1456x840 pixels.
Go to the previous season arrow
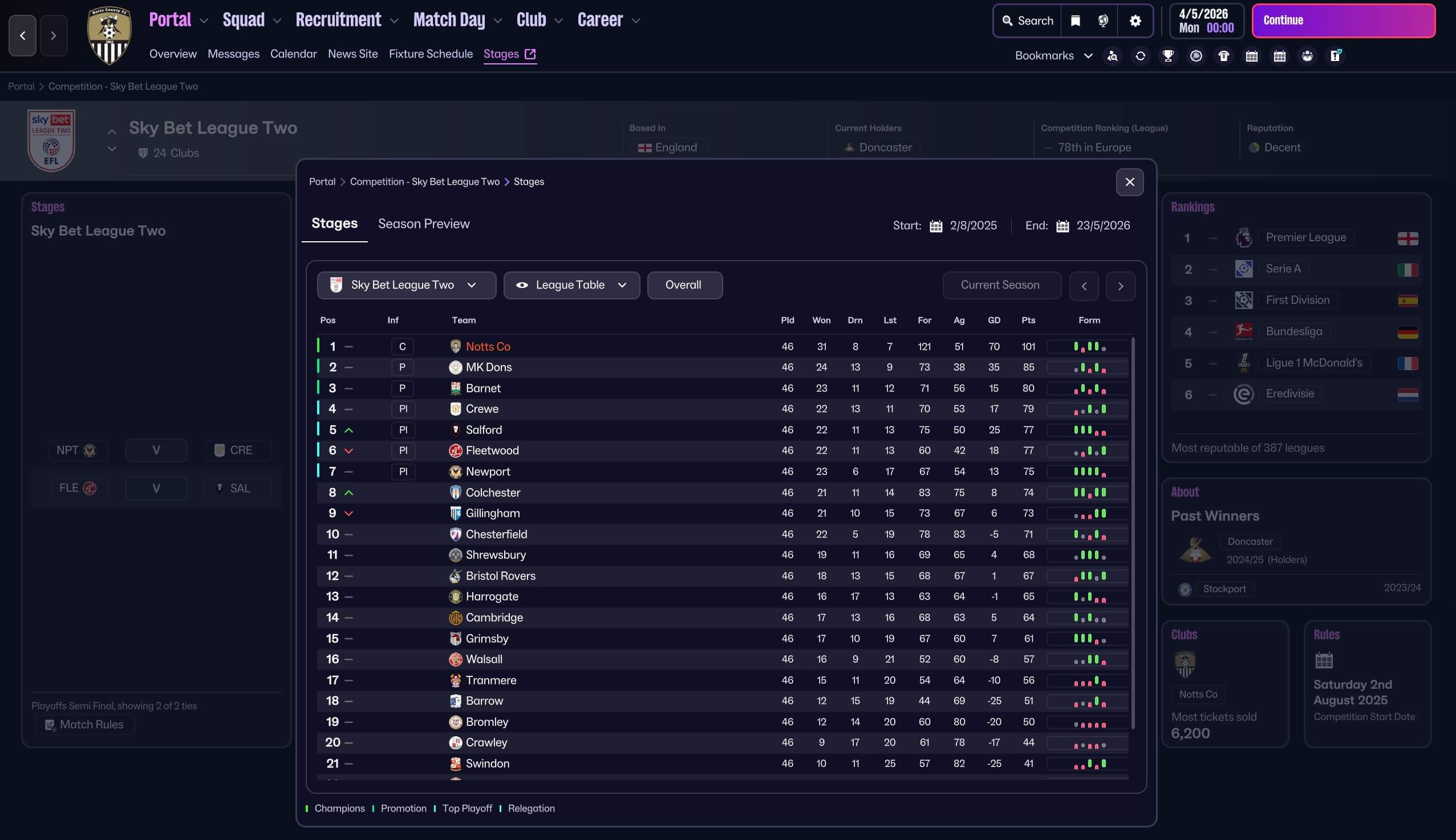(x=1084, y=286)
